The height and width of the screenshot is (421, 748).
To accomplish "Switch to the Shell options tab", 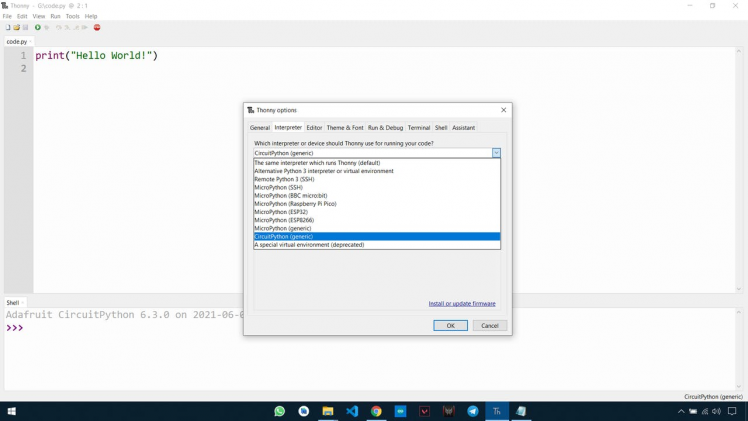I will pyautogui.click(x=441, y=128).
